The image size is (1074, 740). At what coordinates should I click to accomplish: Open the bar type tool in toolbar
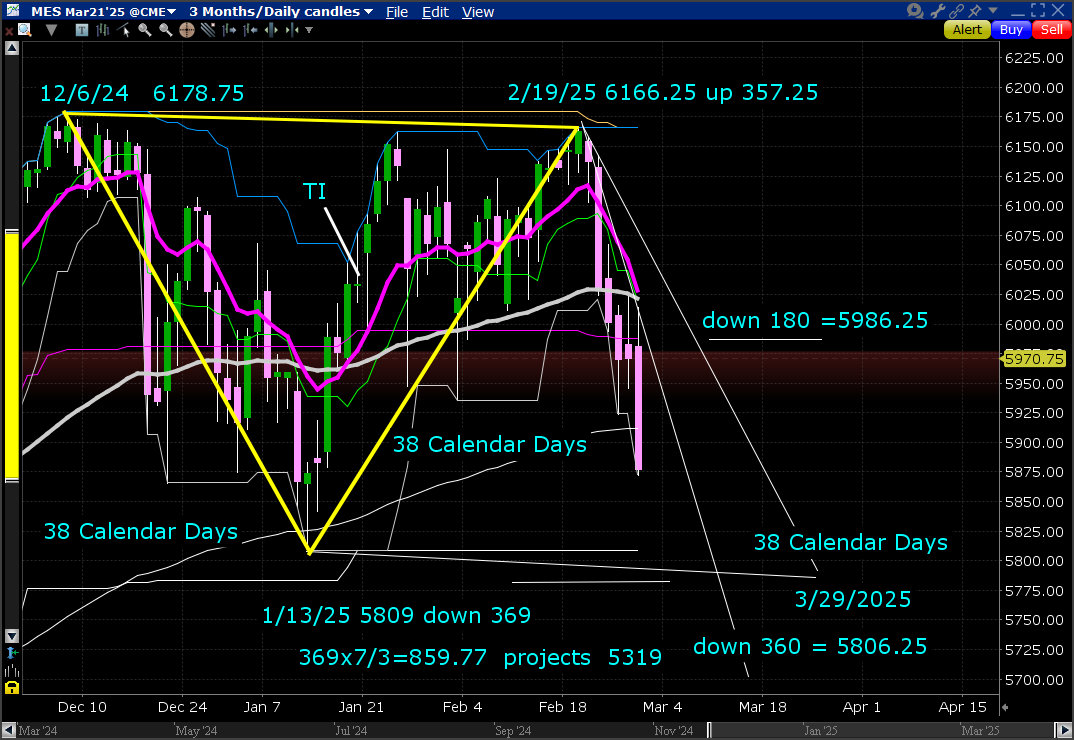pyautogui.click(x=103, y=30)
